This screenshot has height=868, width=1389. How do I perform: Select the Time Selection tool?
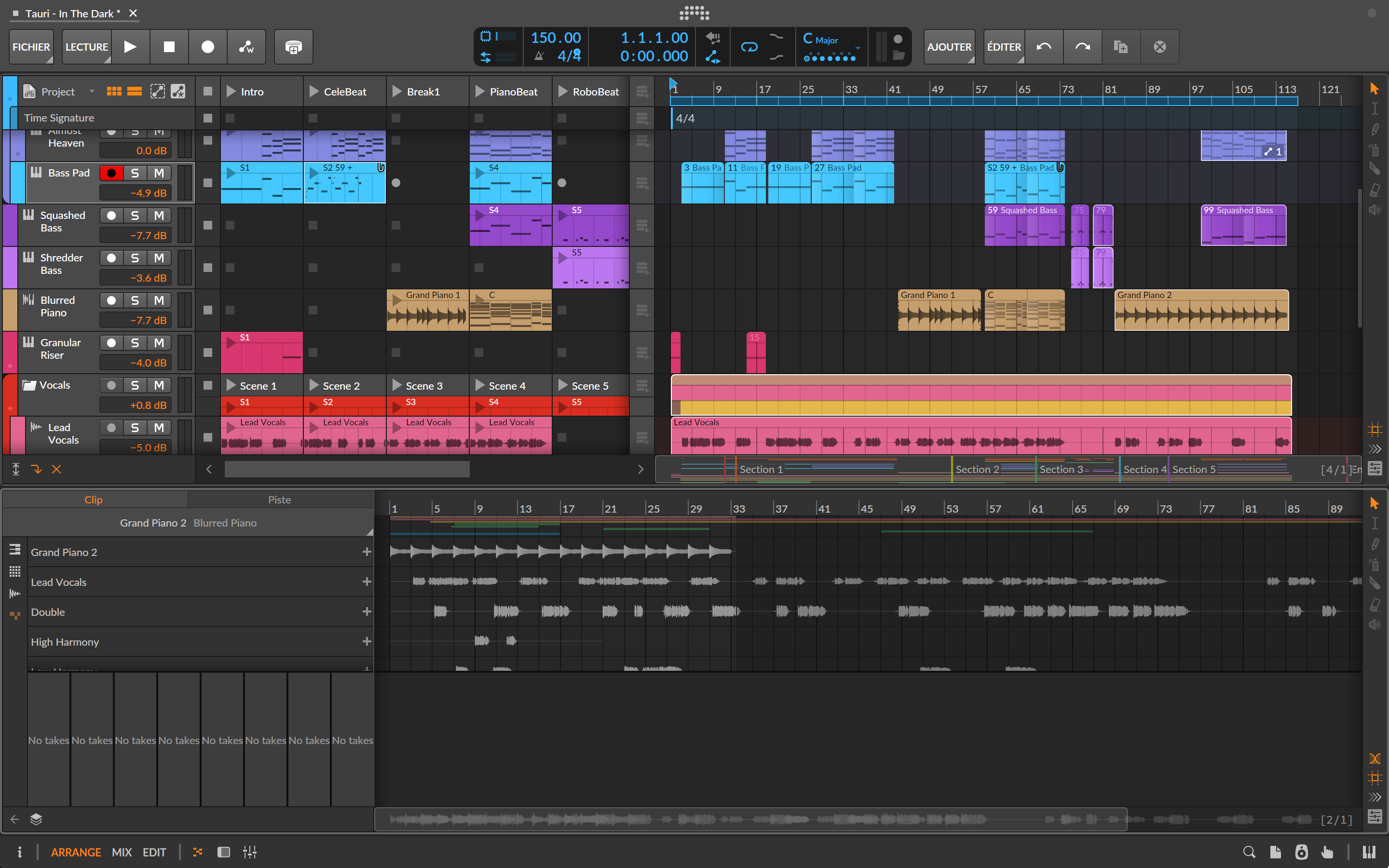(1375, 108)
